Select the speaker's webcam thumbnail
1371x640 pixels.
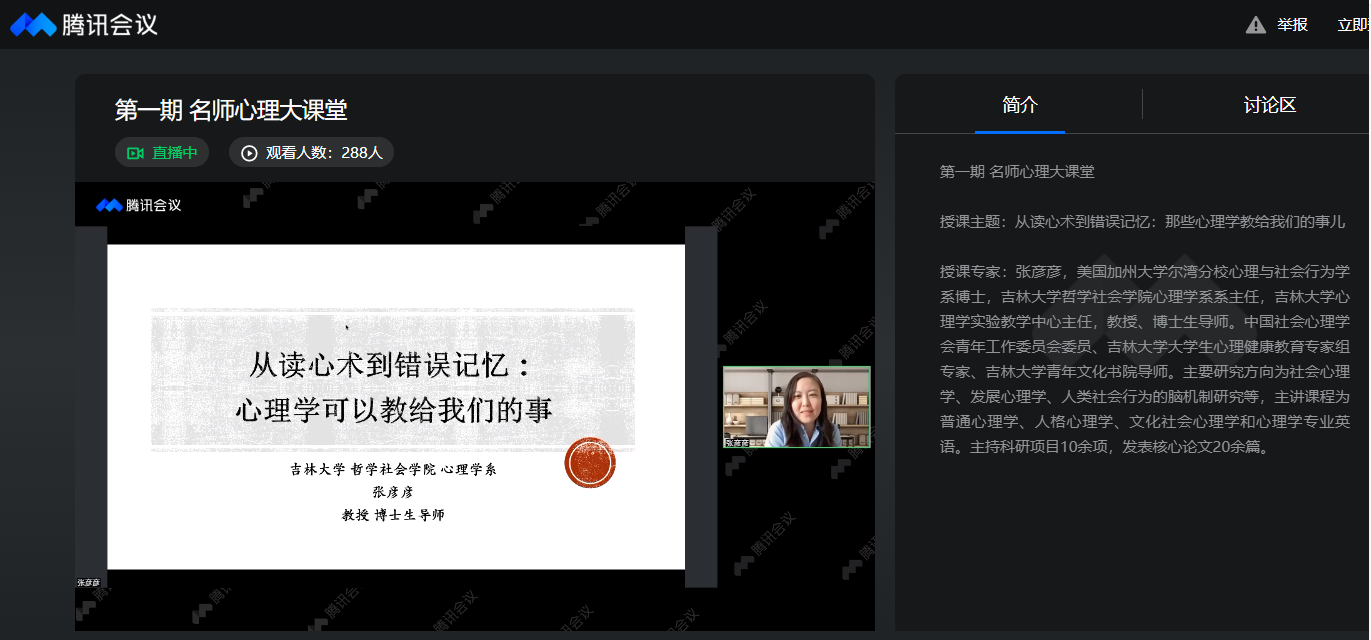click(796, 405)
